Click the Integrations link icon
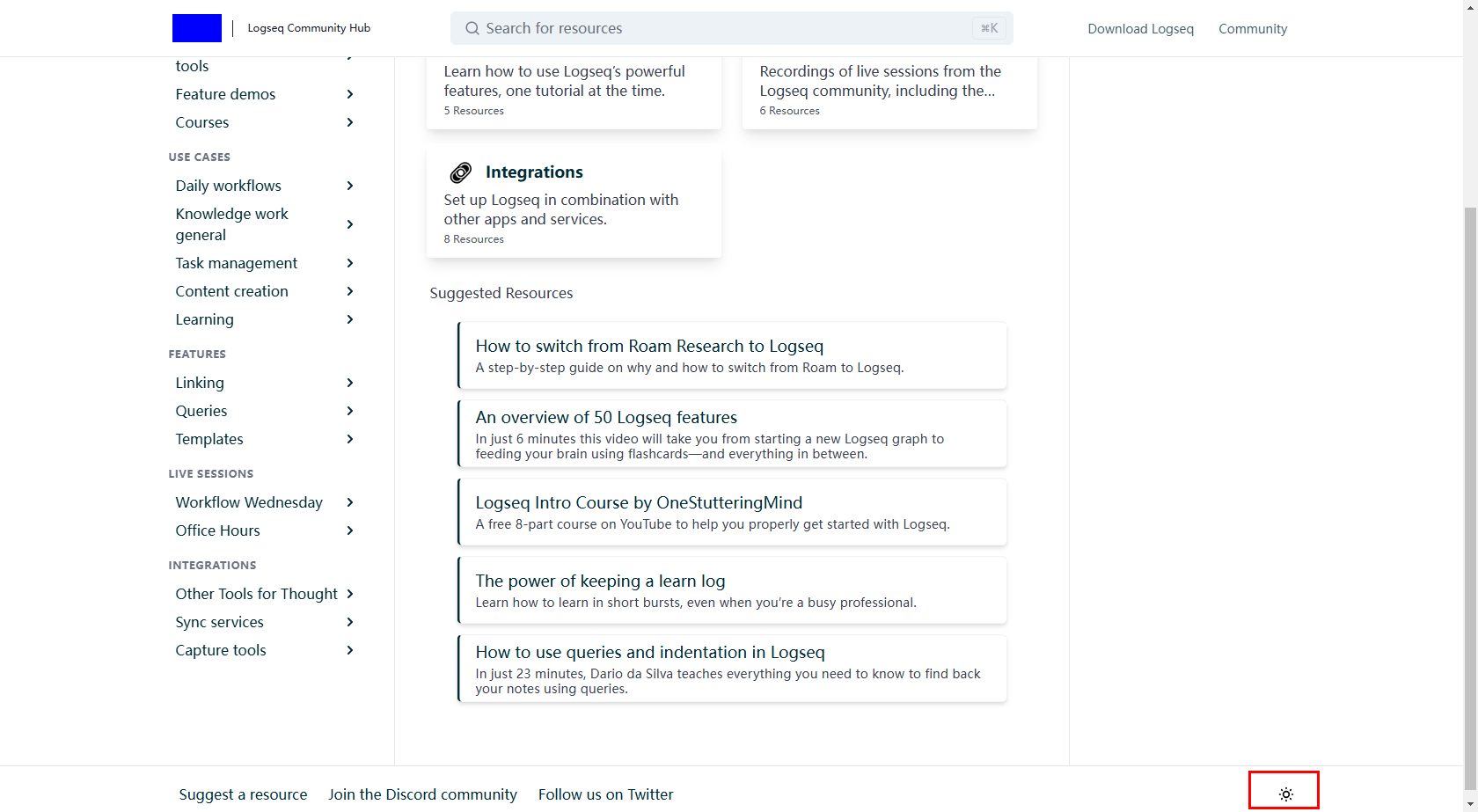This screenshot has height=812, width=1478. click(x=460, y=172)
